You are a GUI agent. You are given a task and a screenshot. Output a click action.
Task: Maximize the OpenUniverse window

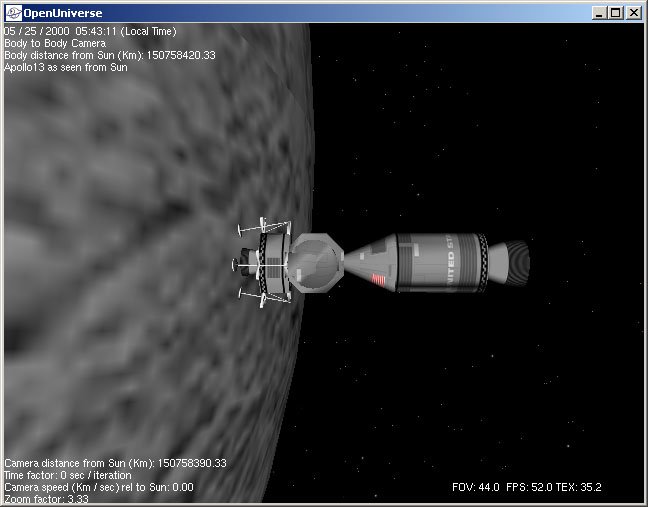pos(615,13)
